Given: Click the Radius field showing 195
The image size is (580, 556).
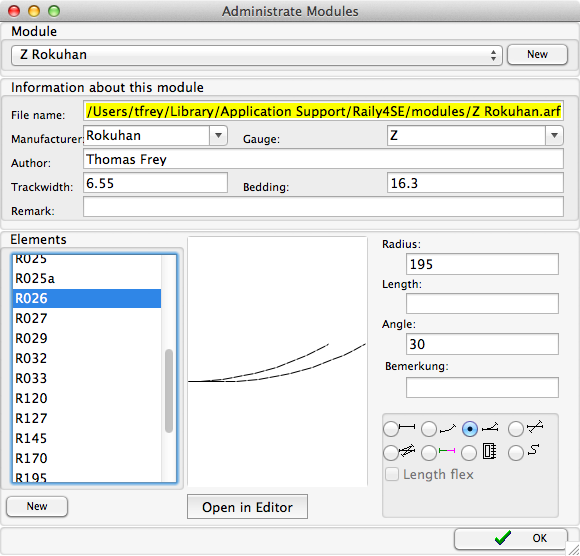Looking at the screenshot, I should pyautogui.click(x=482, y=264).
